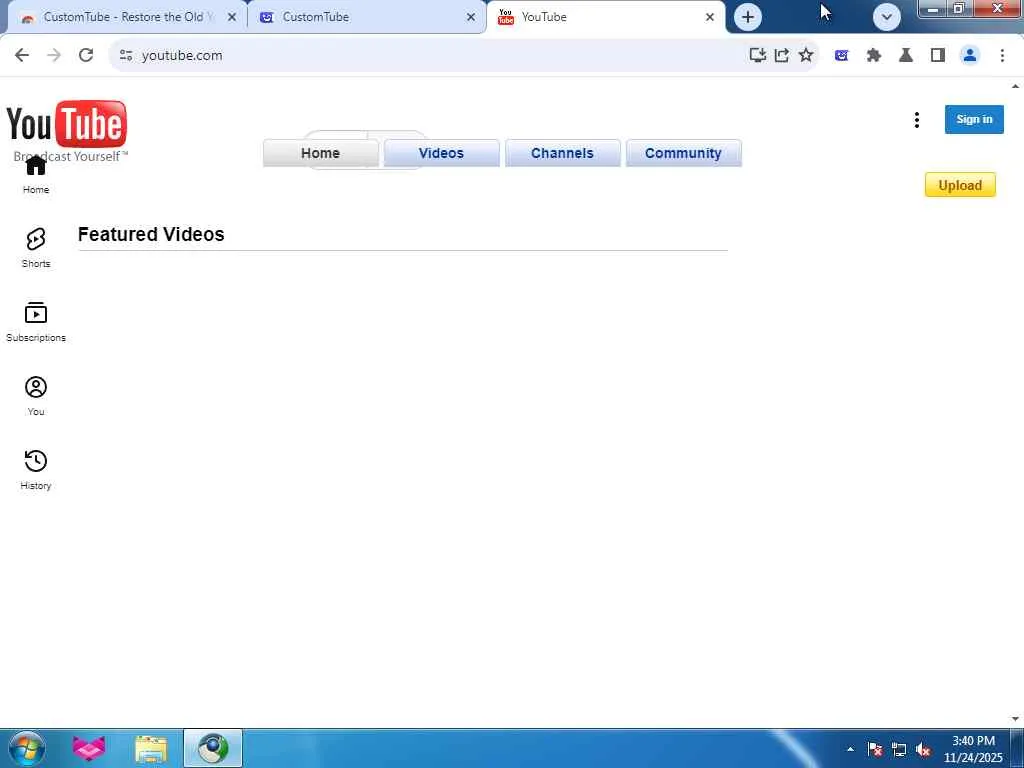Open Chrome Labs flask icon
This screenshot has height=768, width=1024.
(906, 56)
